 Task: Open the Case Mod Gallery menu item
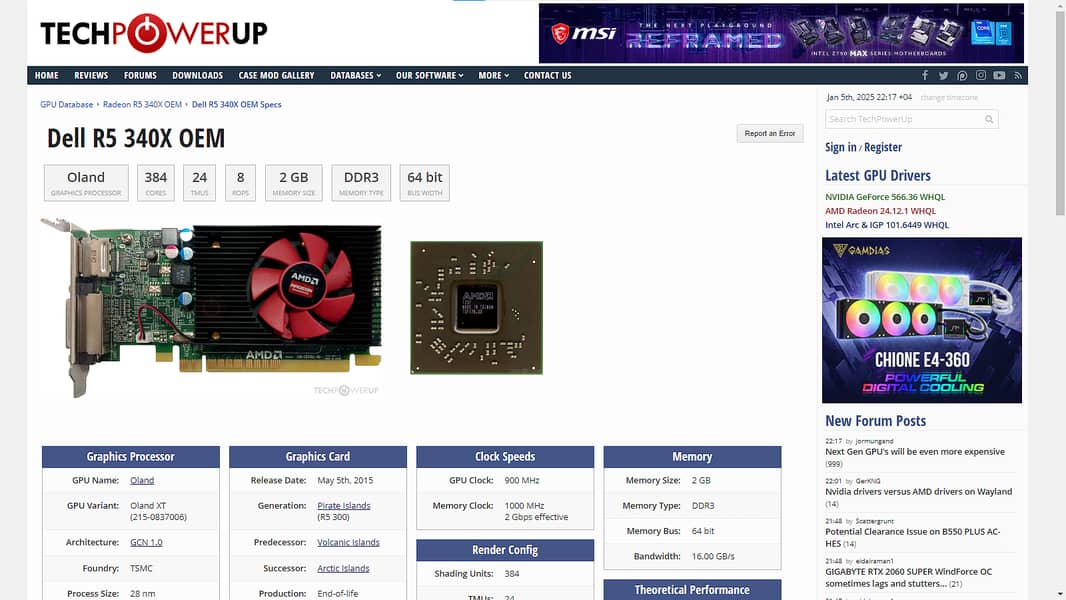pyautogui.click(x=276, y=75)
